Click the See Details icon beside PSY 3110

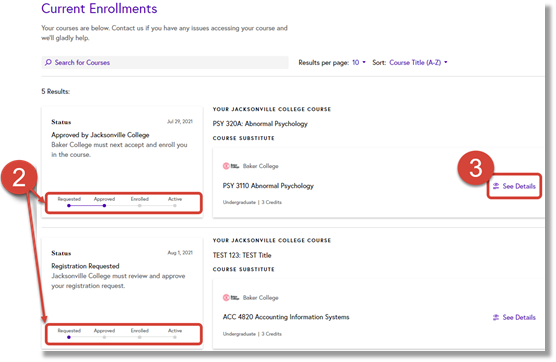point(496,186)
